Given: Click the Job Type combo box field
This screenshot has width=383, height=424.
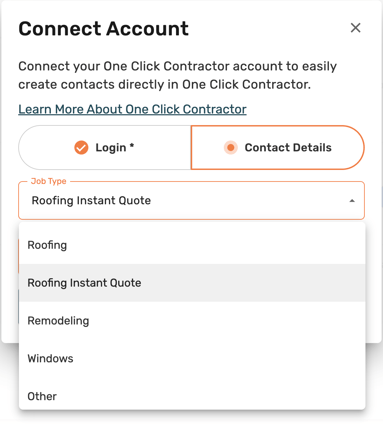Looking at the screenshot, I should coord(191,200).
